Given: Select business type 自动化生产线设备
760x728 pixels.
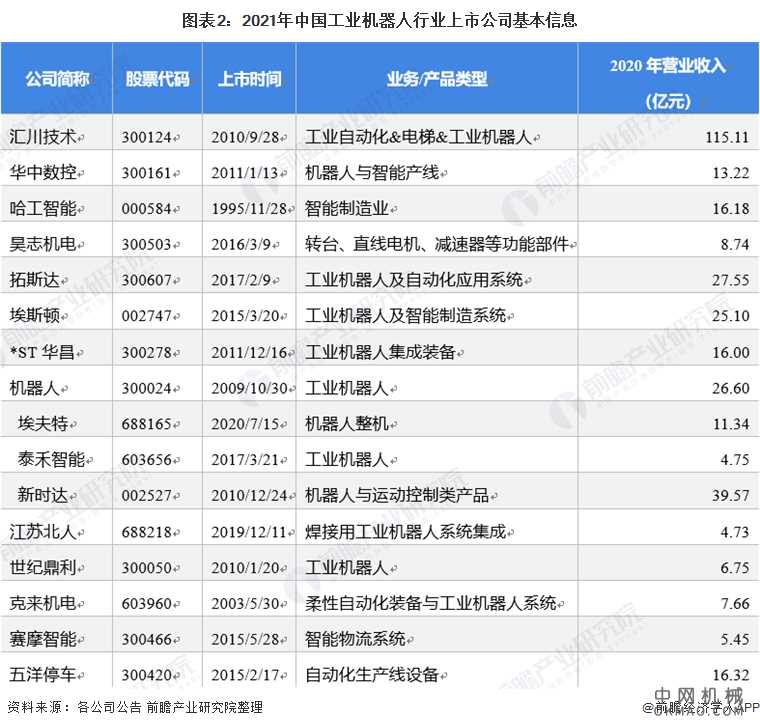Looking at the screenshot, I should [372, 675].
